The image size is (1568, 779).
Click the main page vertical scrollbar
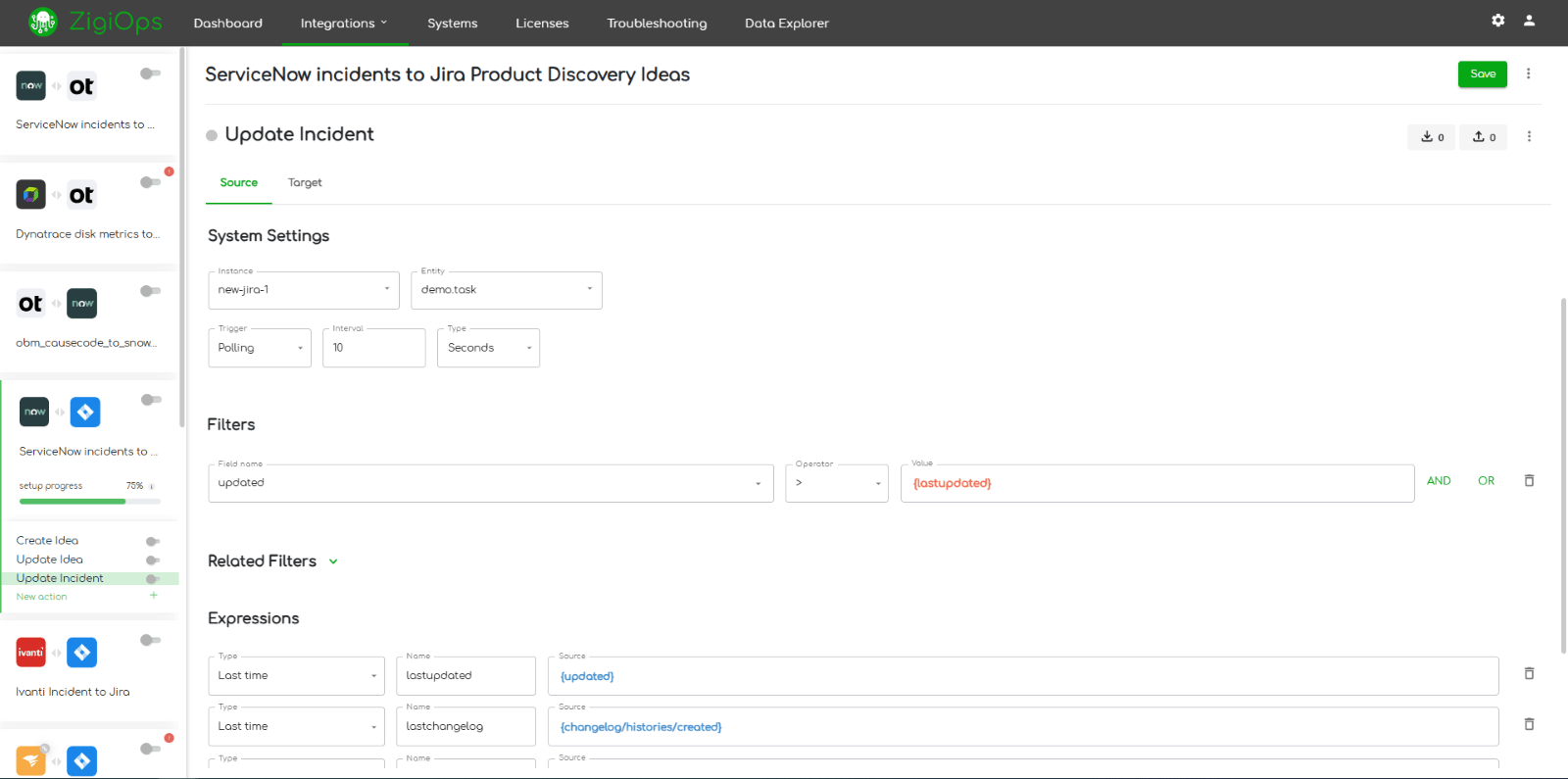click(1563, 475)
